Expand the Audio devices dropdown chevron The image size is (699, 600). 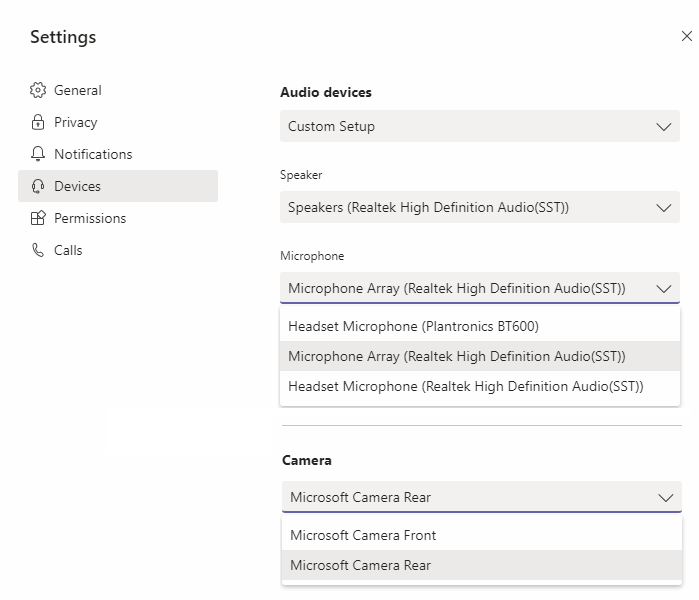tap(664, 127)
